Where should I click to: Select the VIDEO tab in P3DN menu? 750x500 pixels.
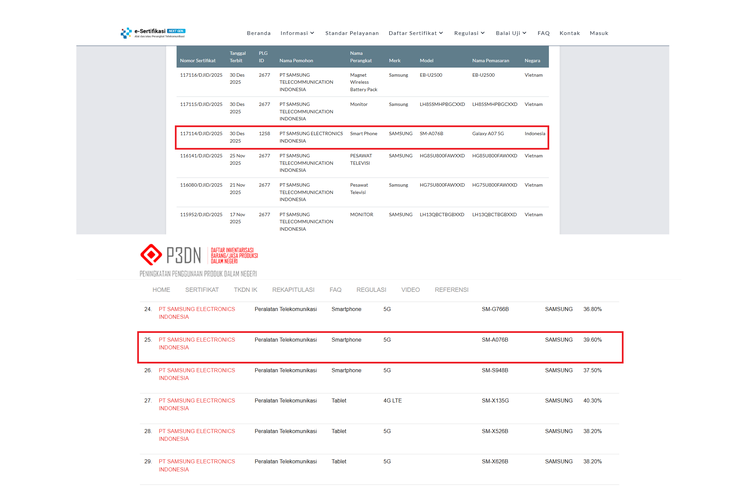(410, 289)
